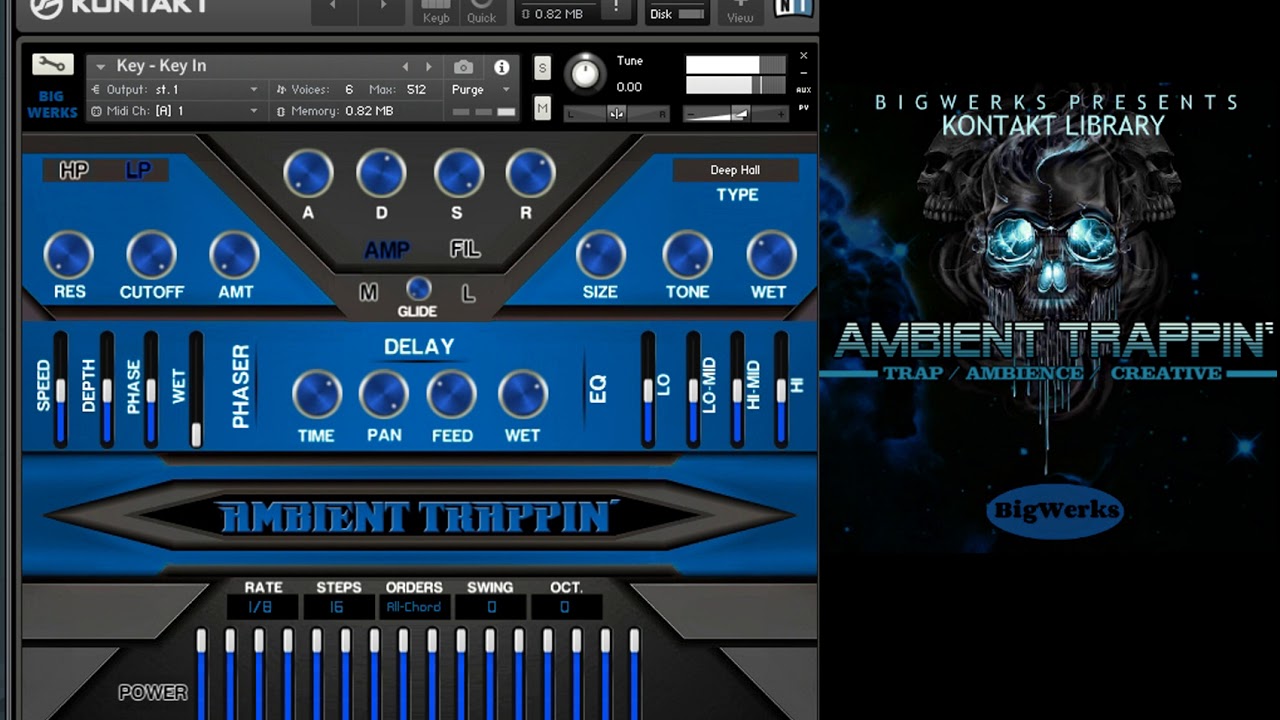Screen dimensions: 1280x720
Task: Toggle the L glide mode
Action: click(x=467, y=293)
